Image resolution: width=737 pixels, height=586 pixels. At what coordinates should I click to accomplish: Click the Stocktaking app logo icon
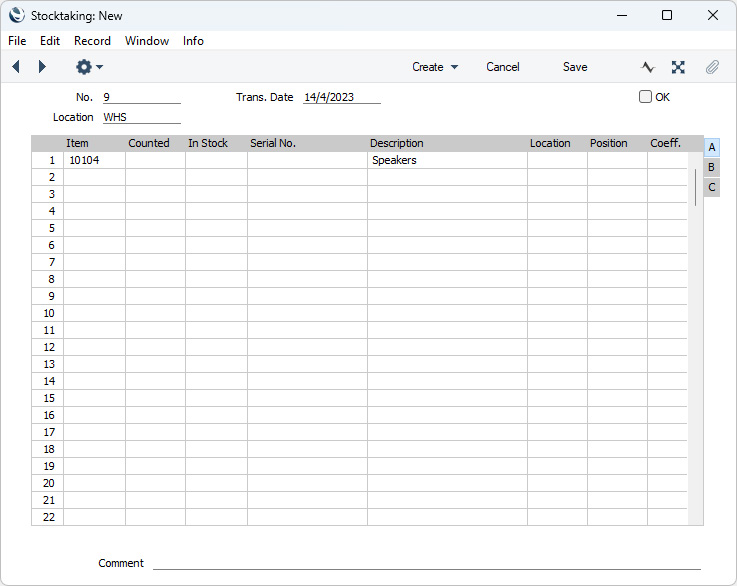16,15
